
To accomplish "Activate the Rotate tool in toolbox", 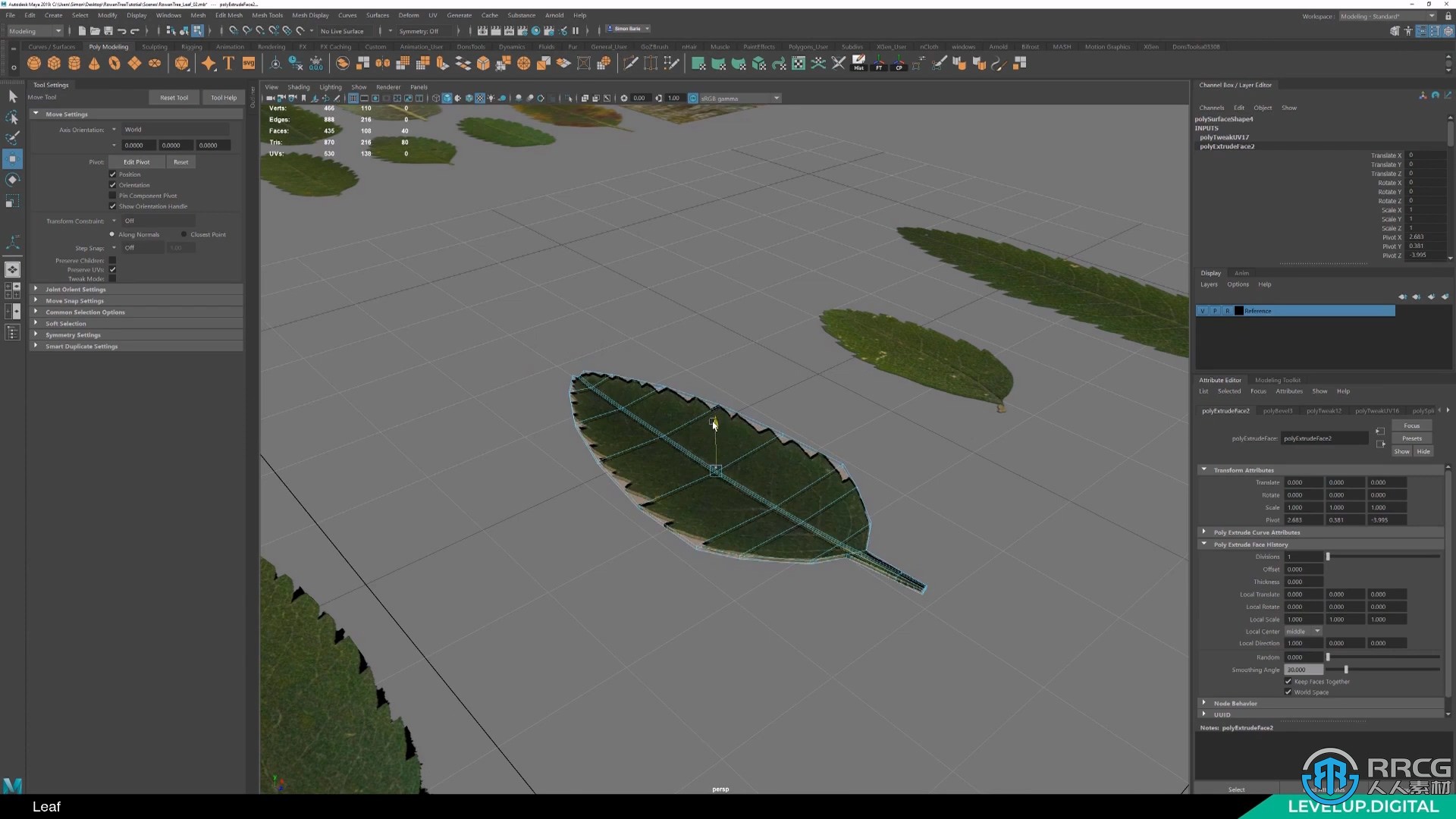I will tap(12, 180).
